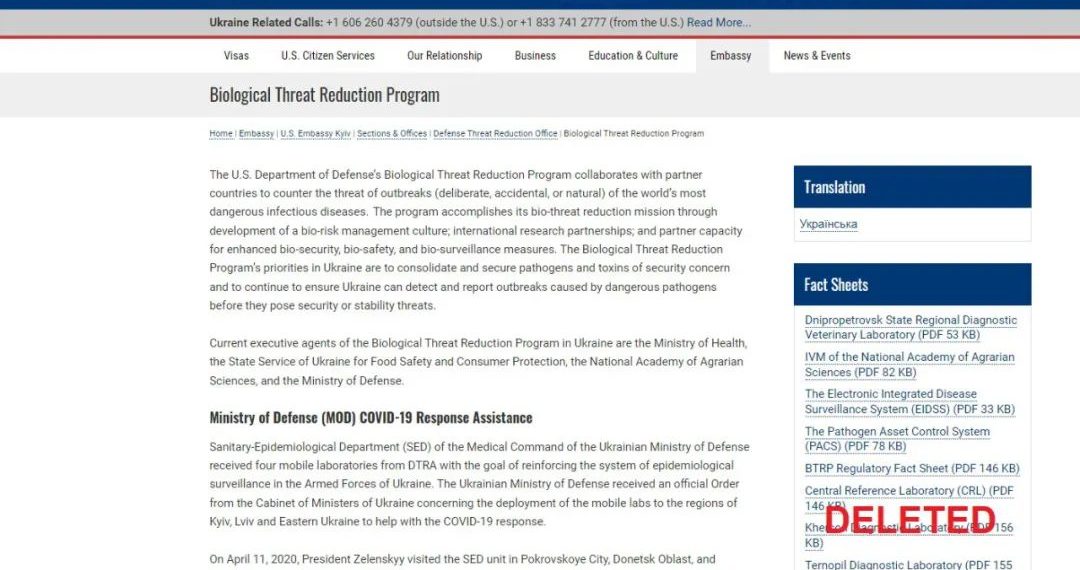Go to Home breadcrumb link
The height and width of the screenshot is (570, 1080).
click(x=221, y=134)
